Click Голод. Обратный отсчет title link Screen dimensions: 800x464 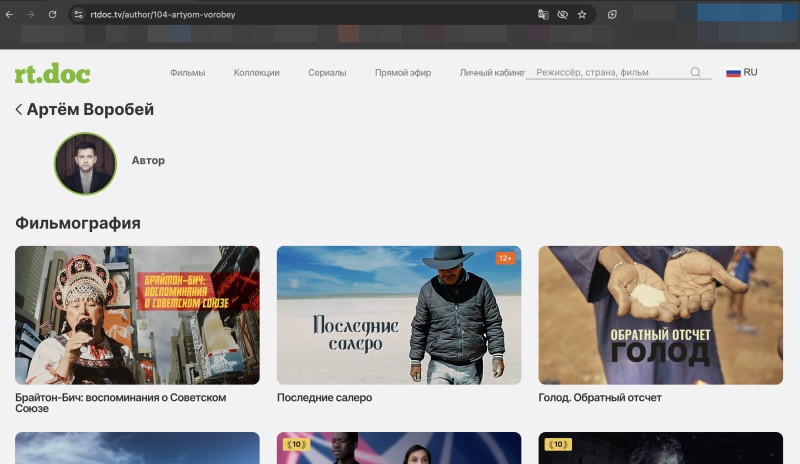[600, 397]
